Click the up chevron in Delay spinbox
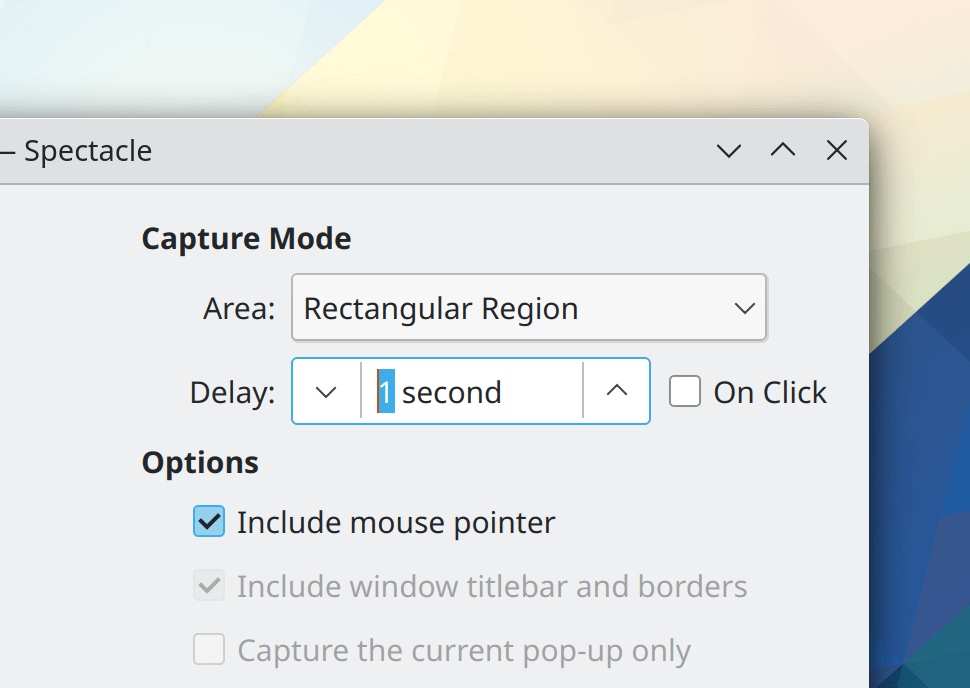This screenshot has height=688, width=970. click(x=617, y=392)
